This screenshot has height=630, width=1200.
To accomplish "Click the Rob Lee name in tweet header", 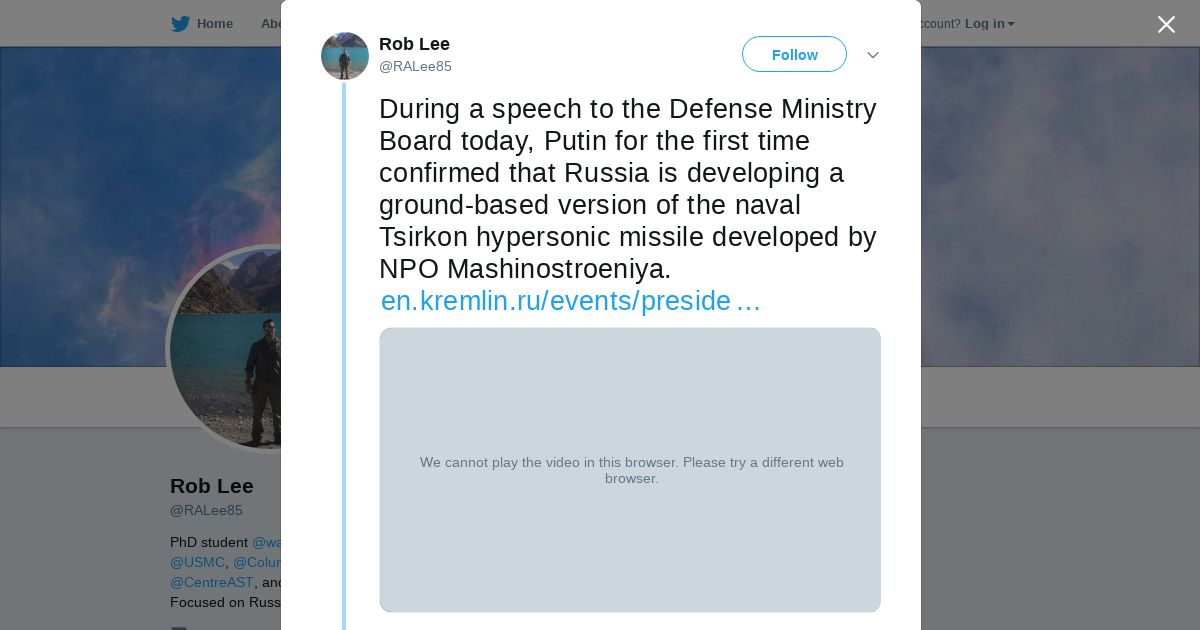I will 414,44.
